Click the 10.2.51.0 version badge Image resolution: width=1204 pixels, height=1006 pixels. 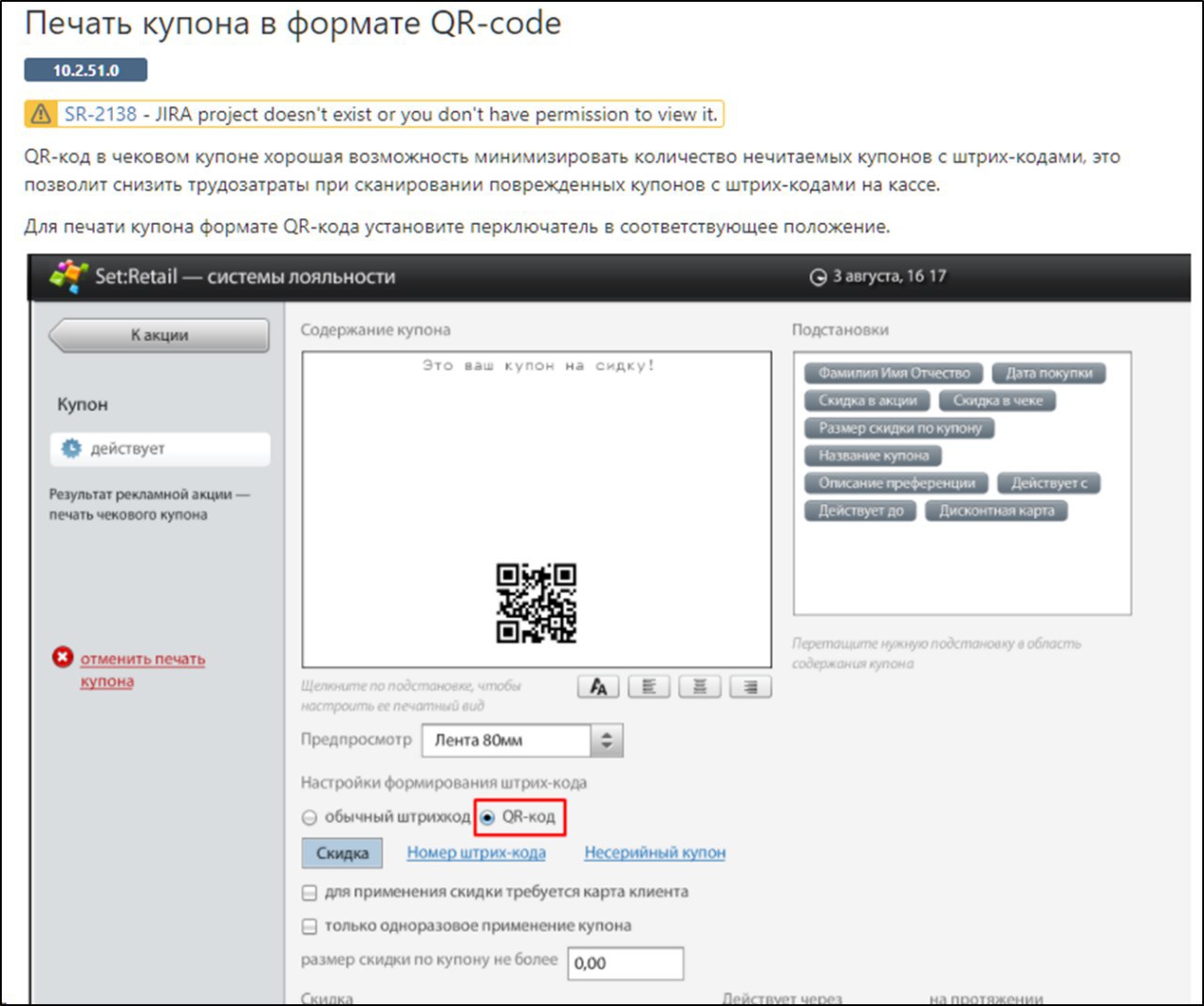click(86, 70)
